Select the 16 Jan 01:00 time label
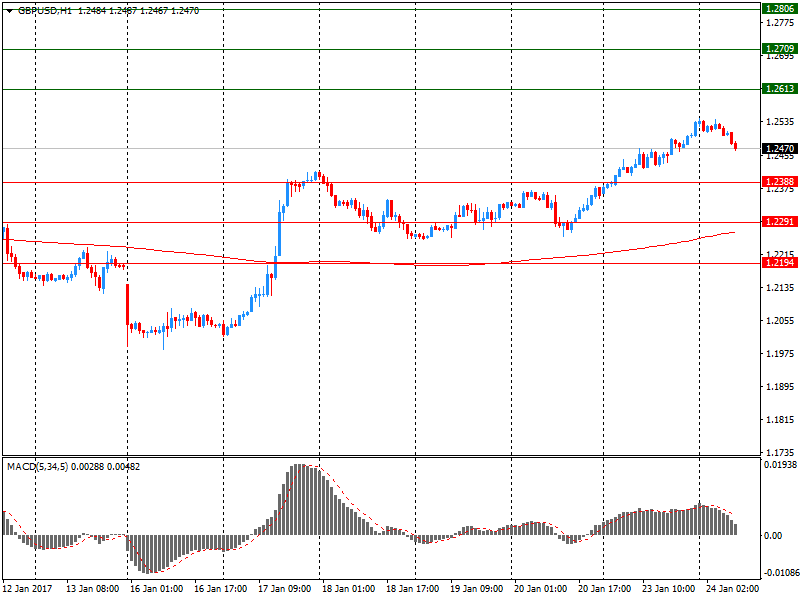 tap(157, 588)
